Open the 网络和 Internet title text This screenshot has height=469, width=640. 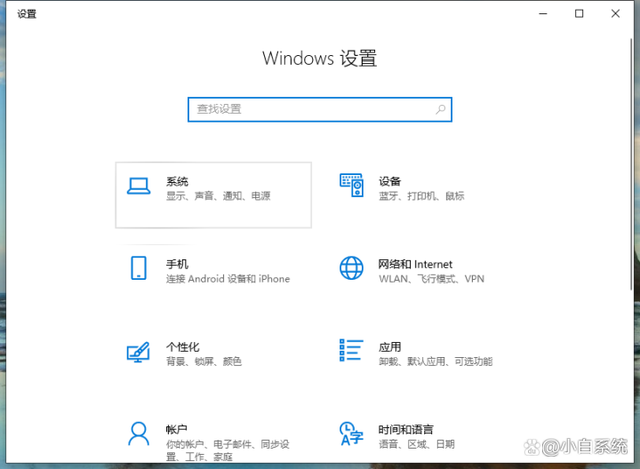[415, 263]
